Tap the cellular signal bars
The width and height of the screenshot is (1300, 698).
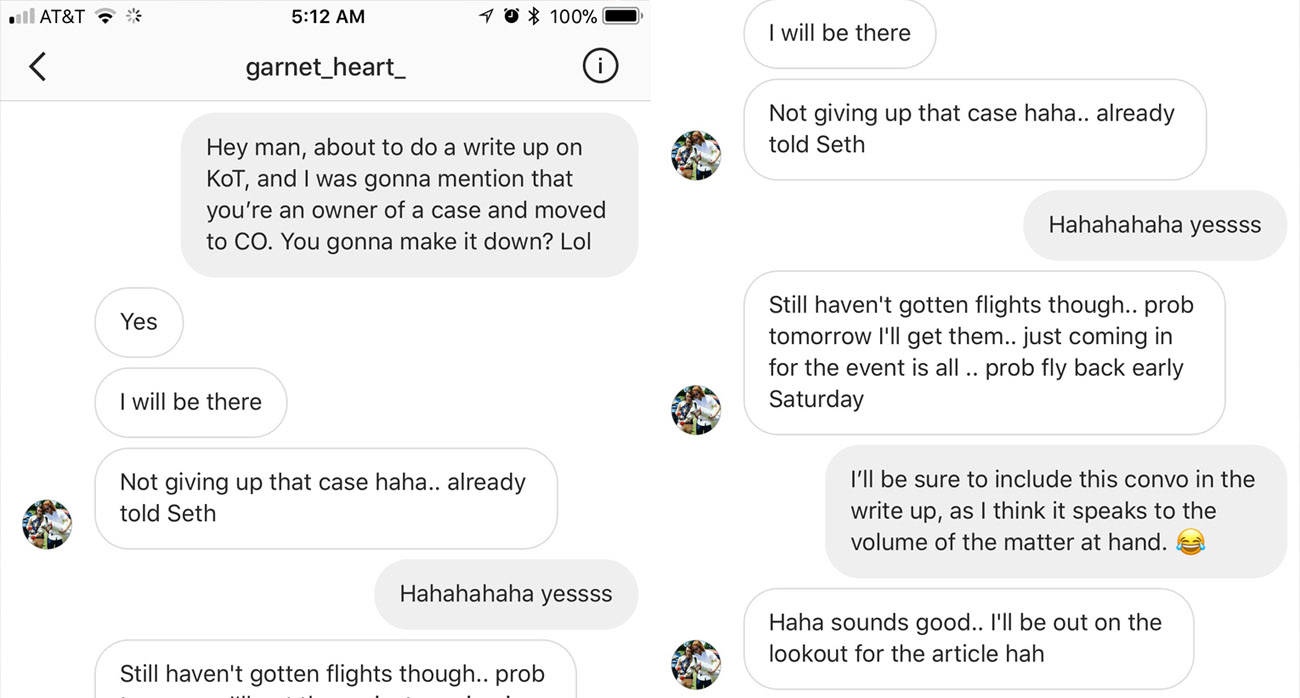pyautogui.click(x=21, y=17)
